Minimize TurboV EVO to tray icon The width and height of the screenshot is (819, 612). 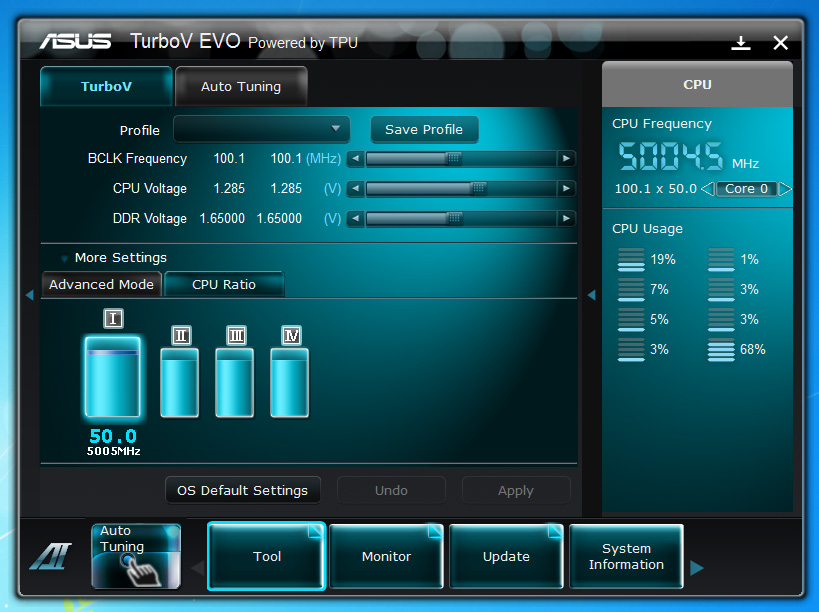coord(741,43)
